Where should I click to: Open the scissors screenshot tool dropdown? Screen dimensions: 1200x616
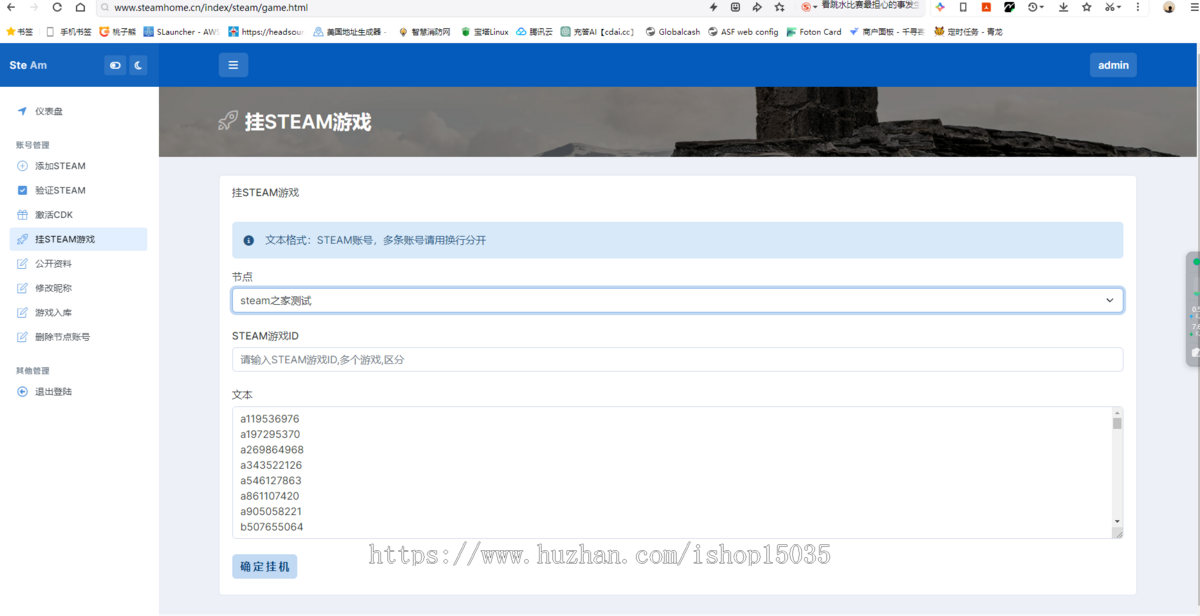tap(1113, 7)
